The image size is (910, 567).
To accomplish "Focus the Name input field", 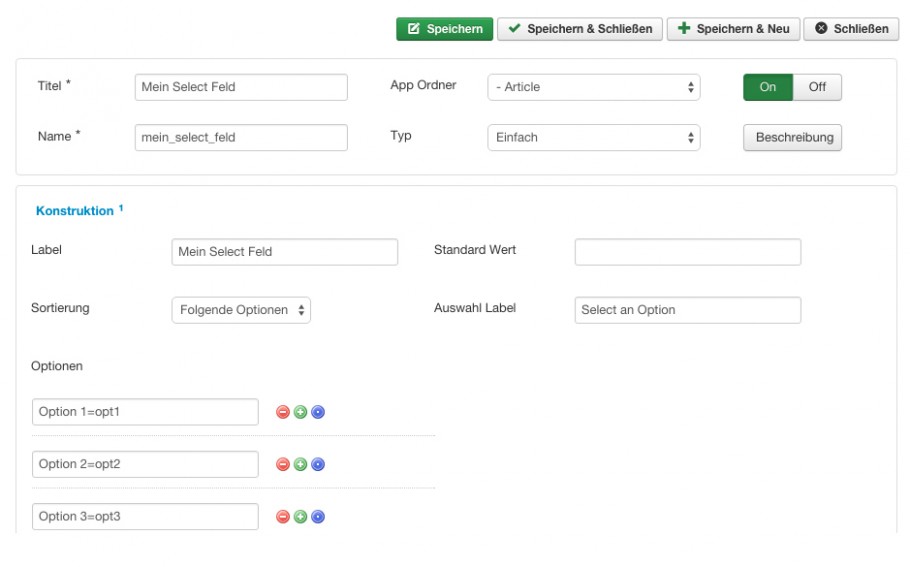I will point(241,138).
